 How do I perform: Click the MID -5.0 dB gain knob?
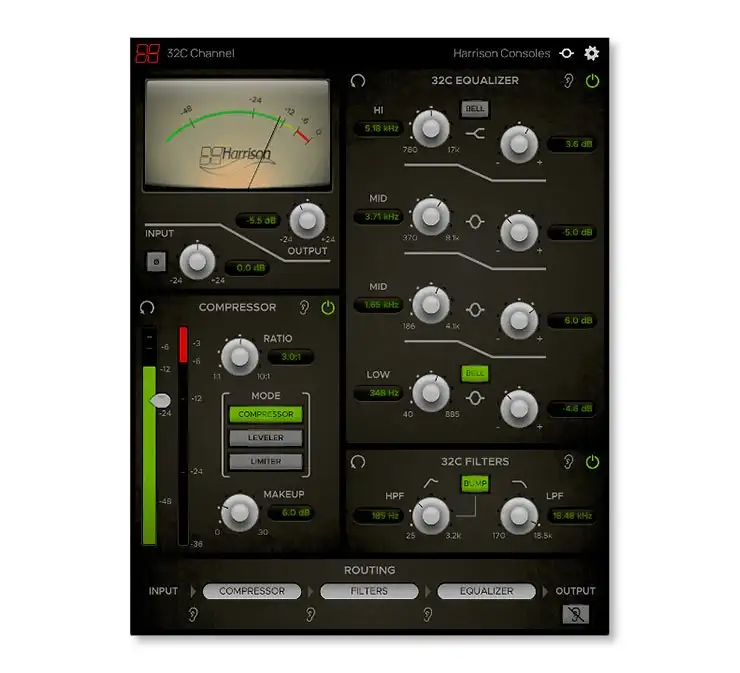pyautogui.click(x=519, y=232)
